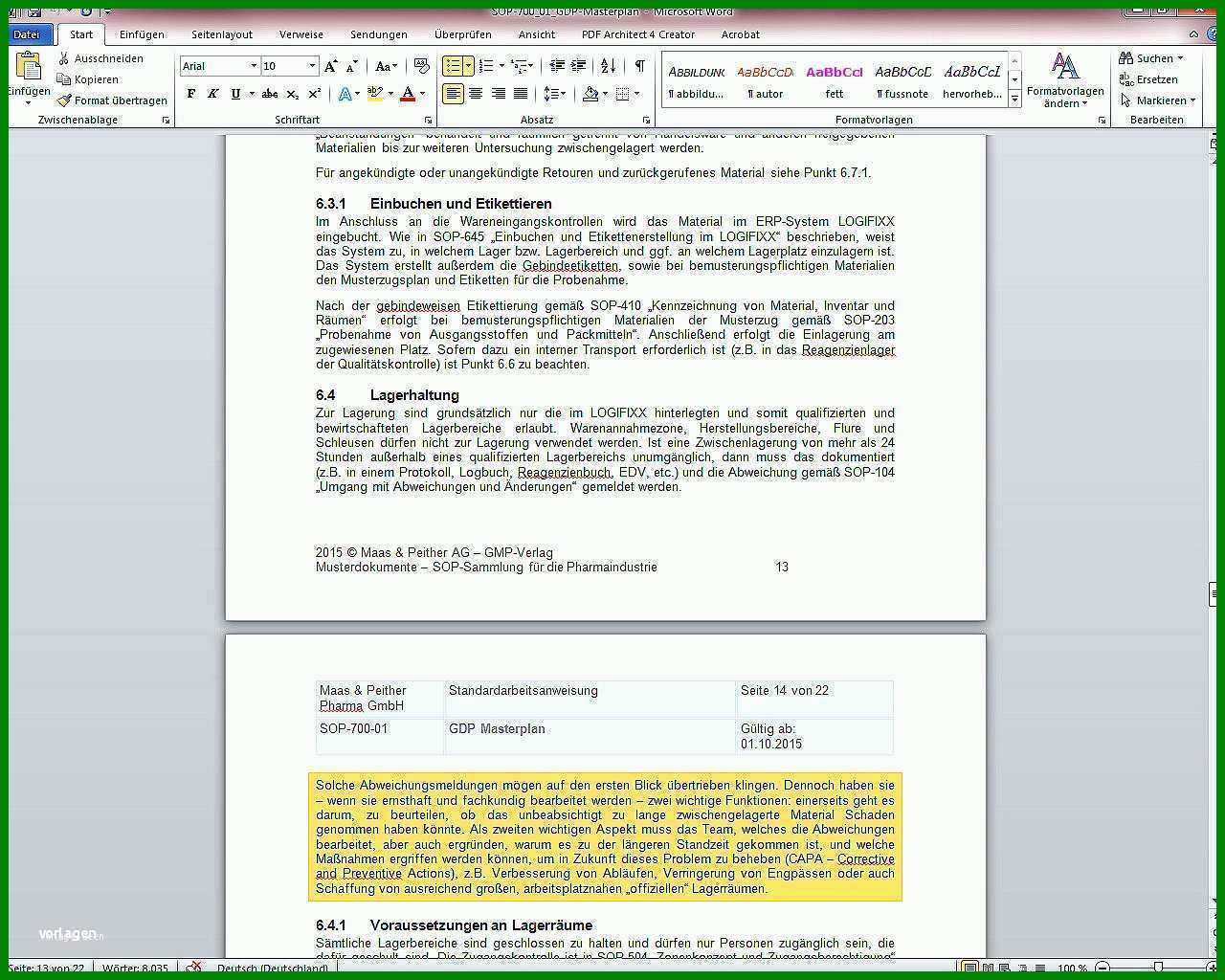Viewport: 1225px width, 980px height.
Task: Toggle underline formatting
Action: pos(235,94)
